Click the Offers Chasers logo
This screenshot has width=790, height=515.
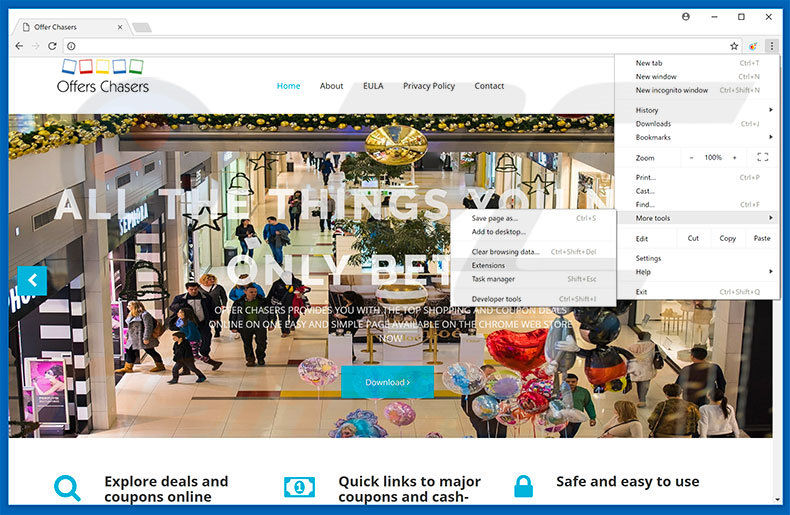click(103, 77)
